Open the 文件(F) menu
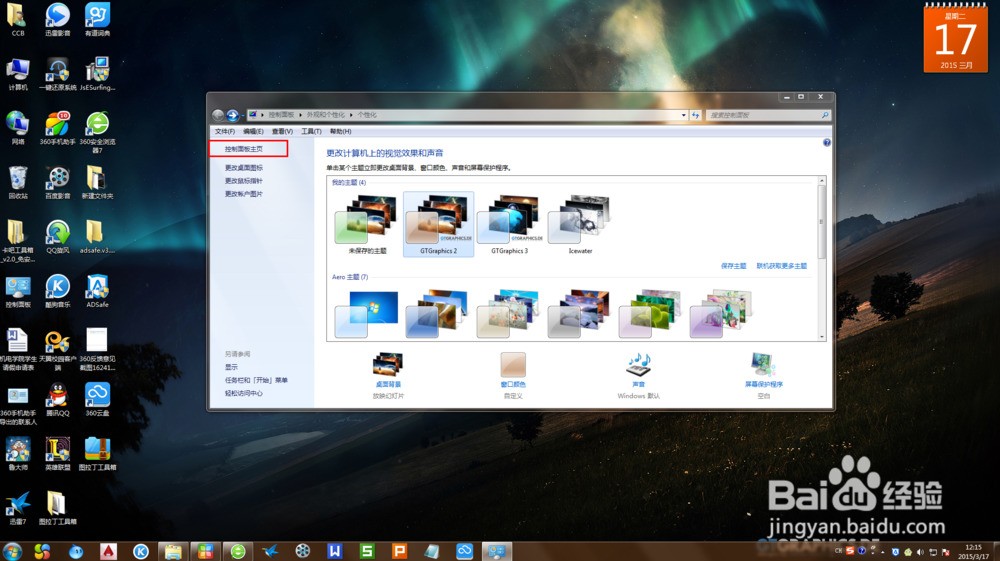Image resolution: width=1000 pixels, height=561 pixels. point(225,131)
